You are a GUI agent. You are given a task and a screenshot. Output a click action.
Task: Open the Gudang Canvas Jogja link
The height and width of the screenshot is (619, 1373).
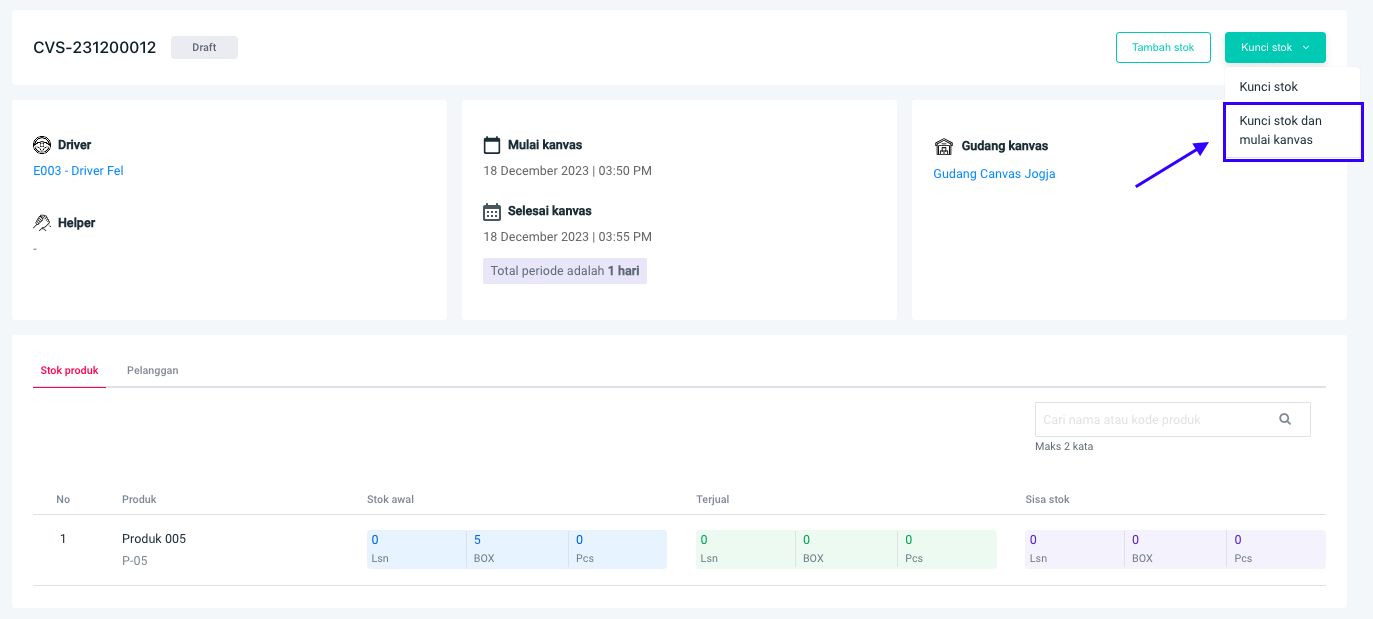click(994, 174)
